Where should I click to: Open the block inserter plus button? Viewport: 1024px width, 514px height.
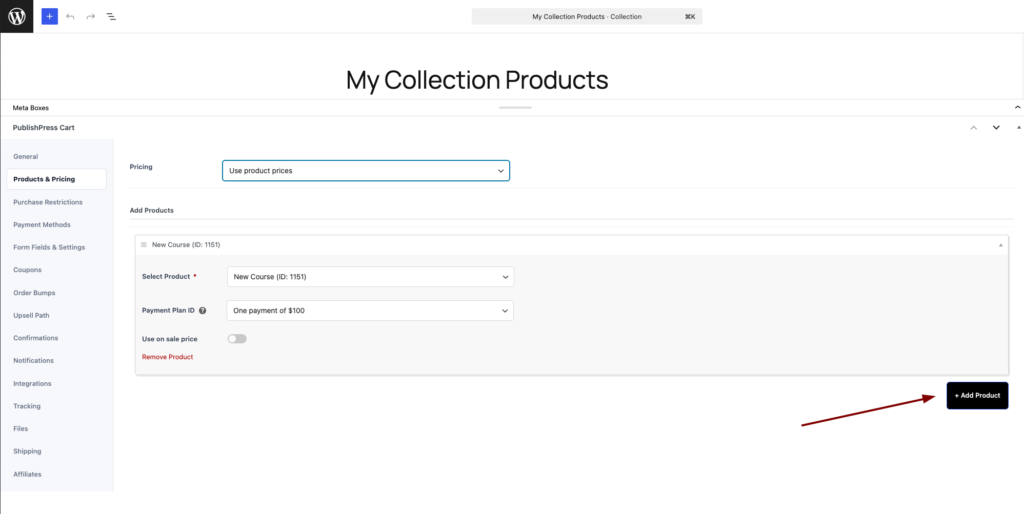[x=50, y=16]
